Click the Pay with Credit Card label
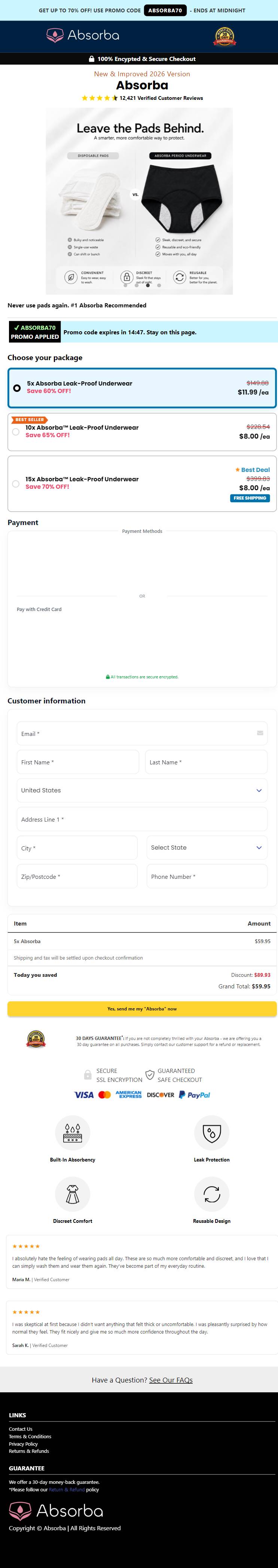 [x=39, y=609]
